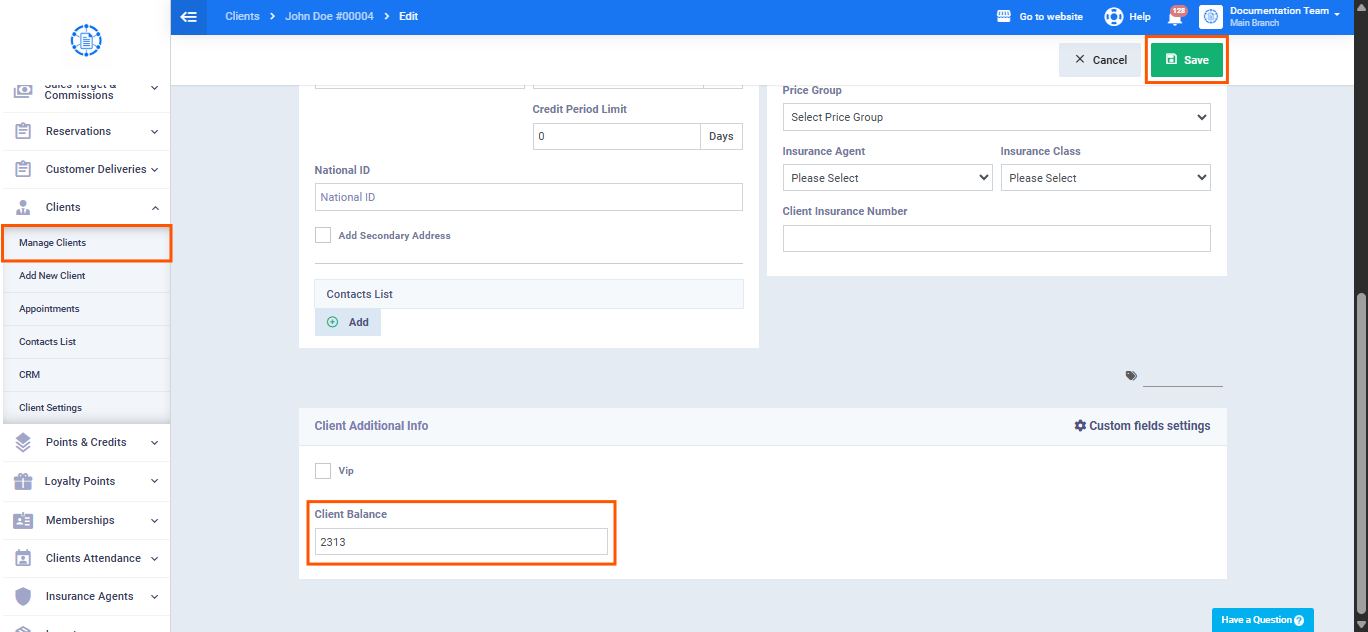Open Client Settings menu item
Image resolution: width=1368 pixels, height=632 pixels.
[86, 408]
